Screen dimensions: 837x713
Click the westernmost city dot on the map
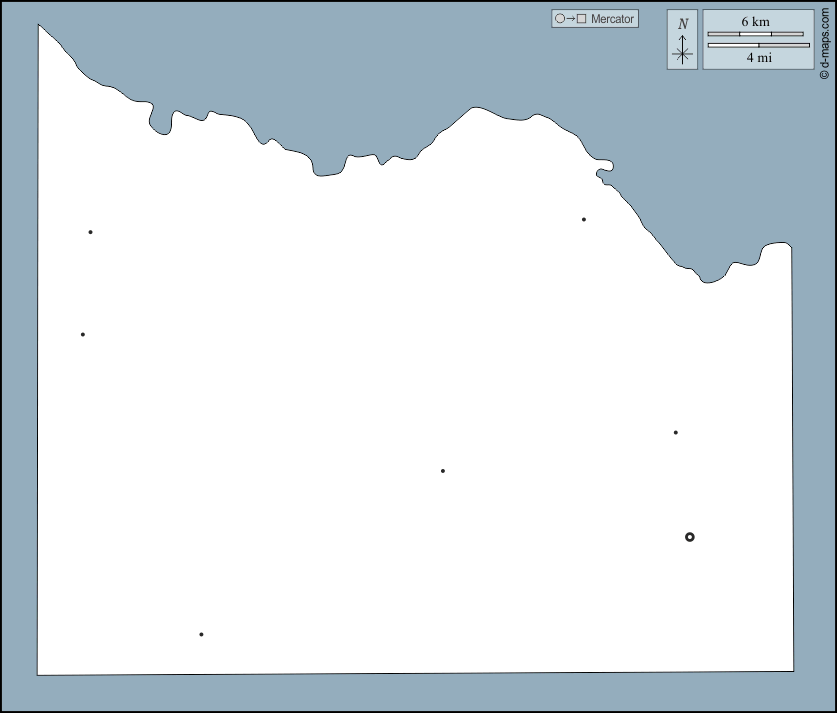[83, 334]
